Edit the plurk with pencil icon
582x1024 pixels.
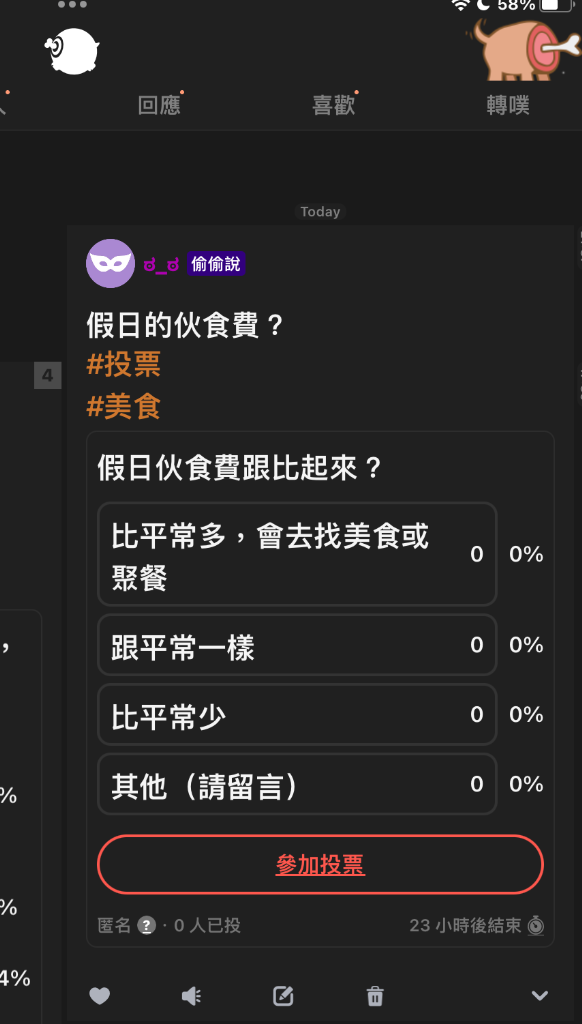pyautogui.click(x=283, y=996)
